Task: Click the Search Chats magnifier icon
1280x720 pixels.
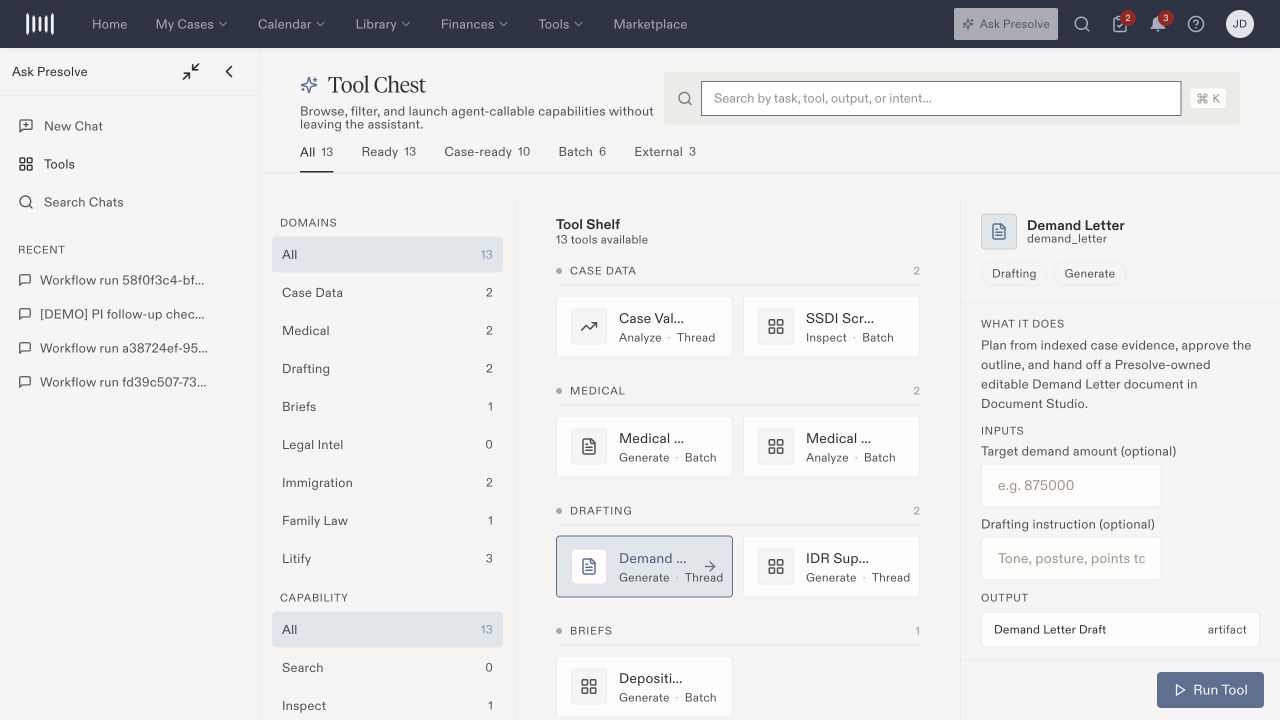Action: coord(26,202)
